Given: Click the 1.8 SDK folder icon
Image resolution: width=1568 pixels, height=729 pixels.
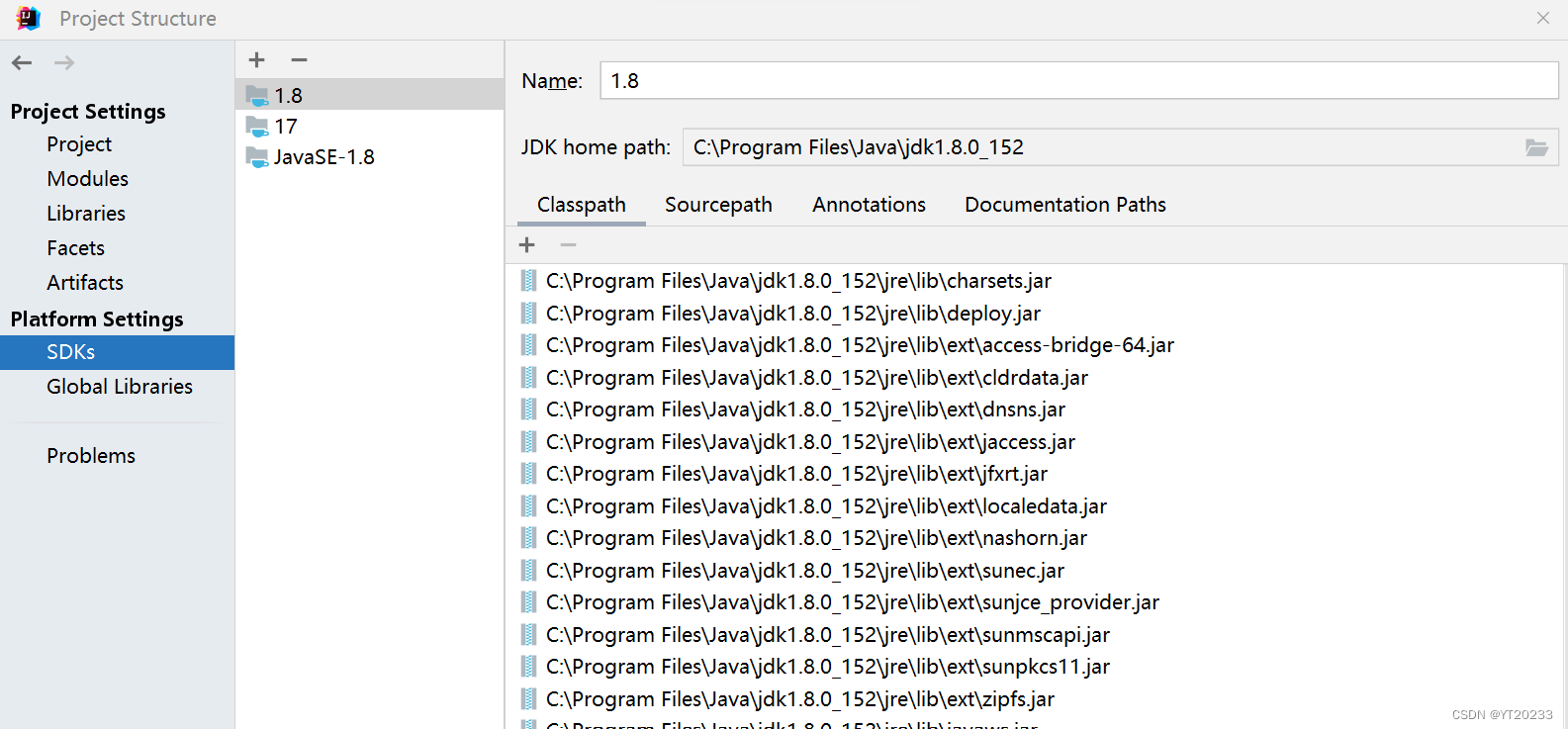Looking at the screenshot, I should (x=257, y=96).
